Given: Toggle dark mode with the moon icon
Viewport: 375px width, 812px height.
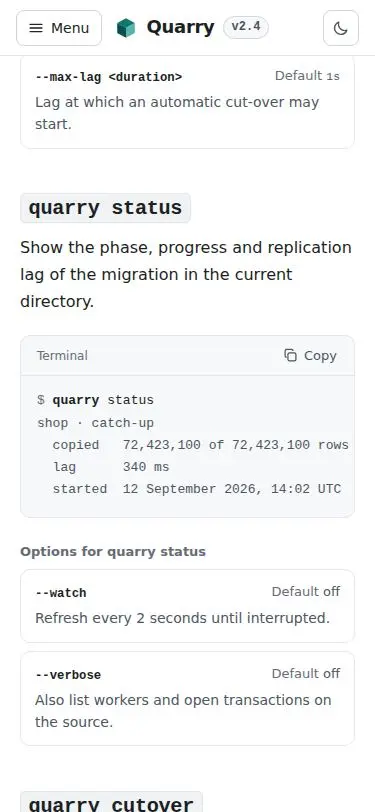Looking at the screenshot, I should [341, 28].
